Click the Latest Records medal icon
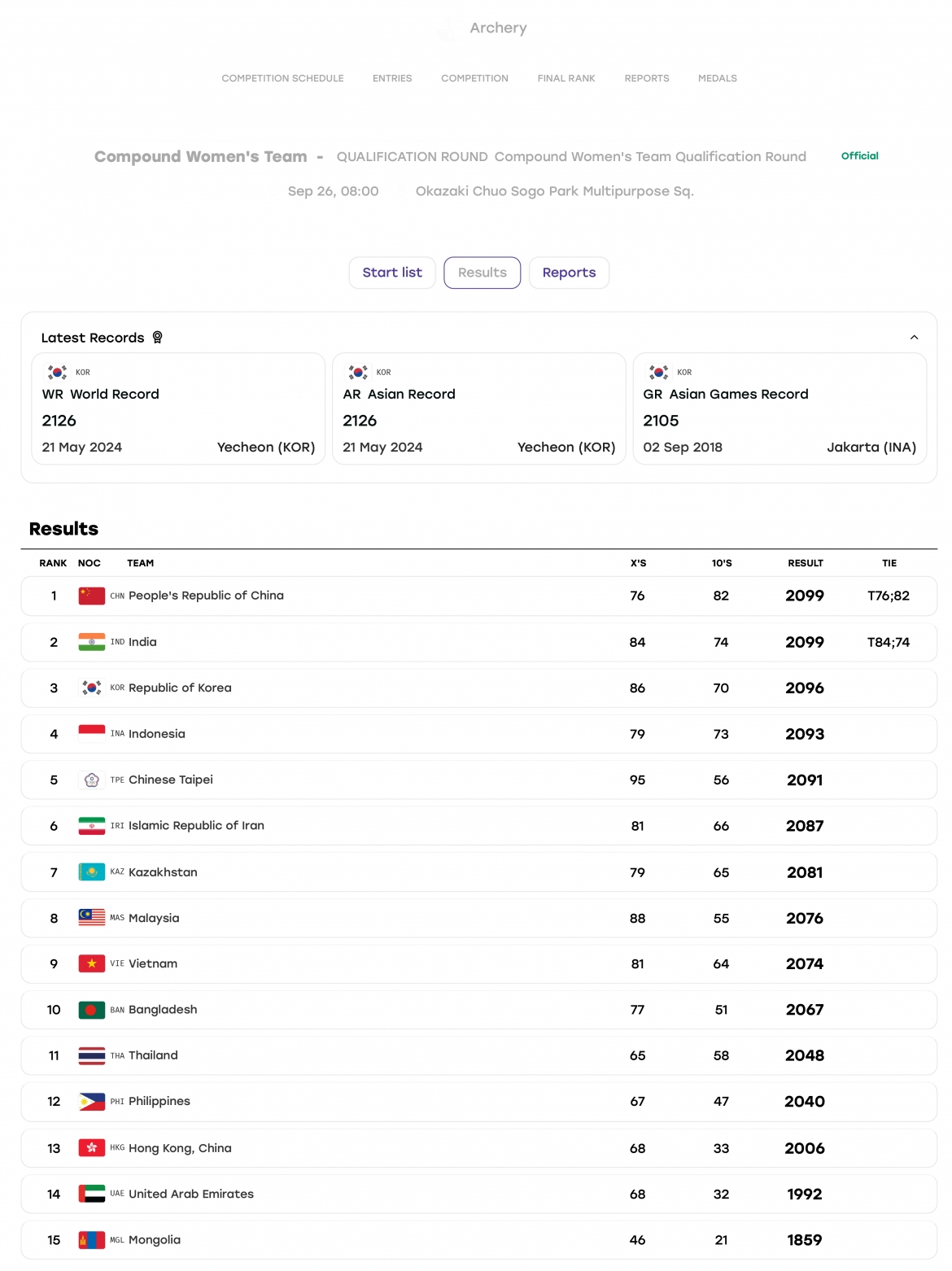The image size is (952, 1271). pyautogui.click(x=157, y=338)
